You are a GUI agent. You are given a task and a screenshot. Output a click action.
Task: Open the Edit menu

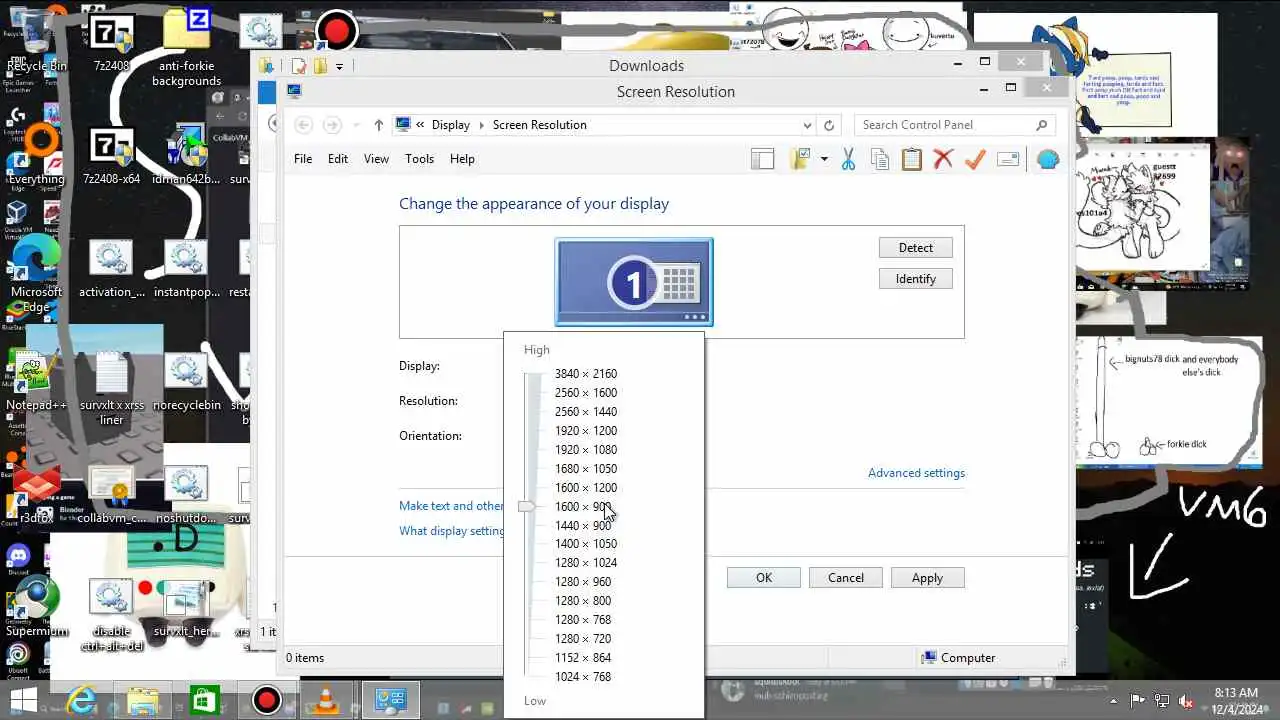338,159
